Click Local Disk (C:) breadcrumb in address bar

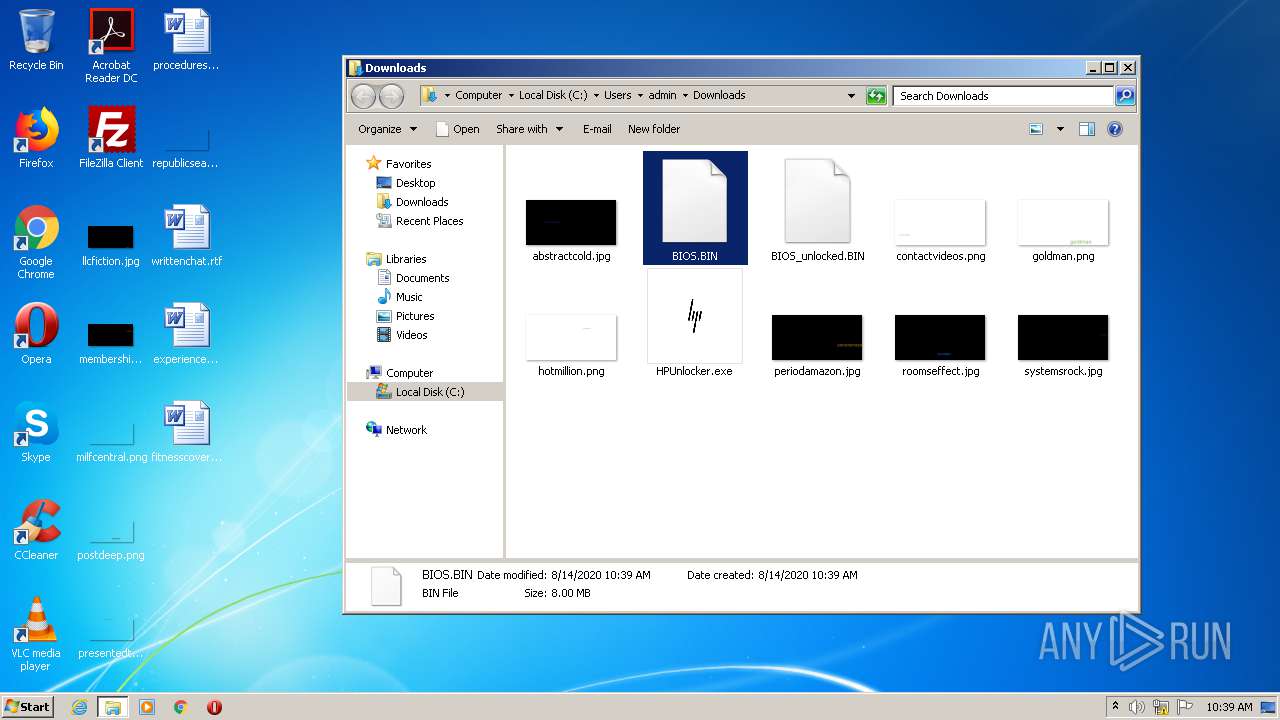coord(553,96)
